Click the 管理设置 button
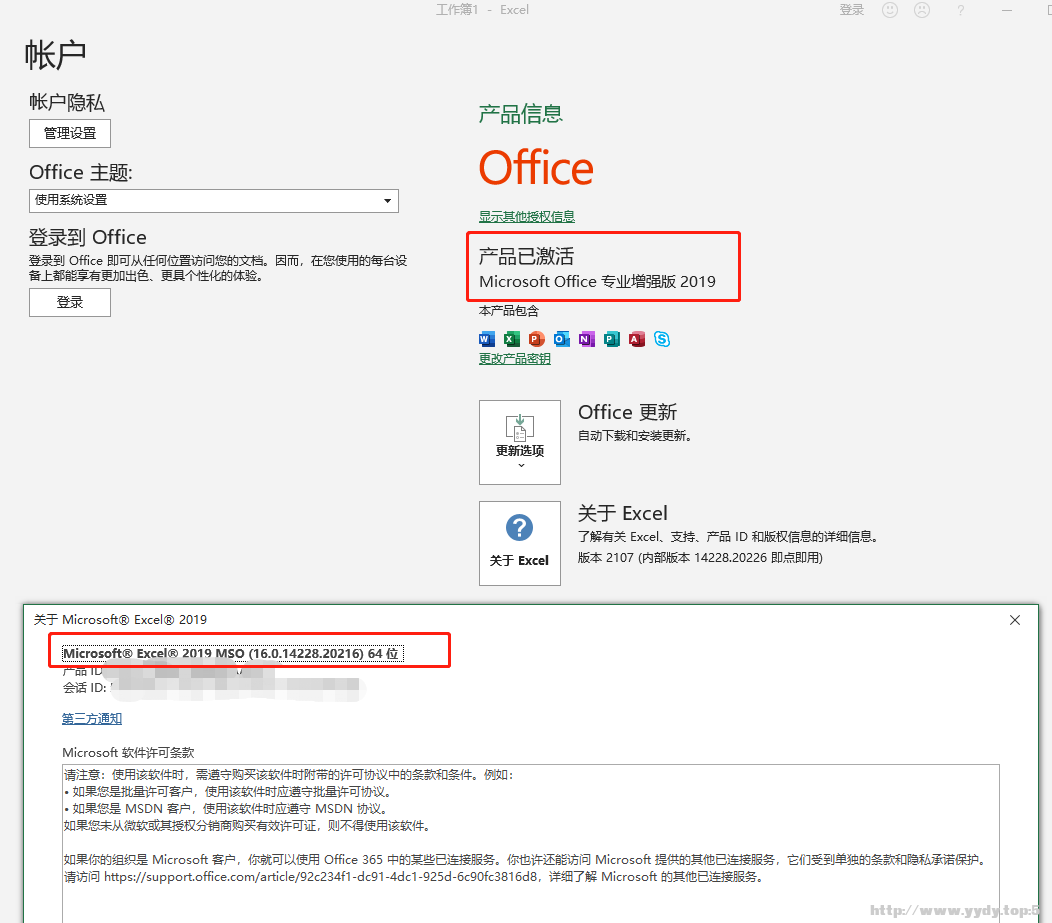This screenshot has height=923, width=1052. point(70,133)
